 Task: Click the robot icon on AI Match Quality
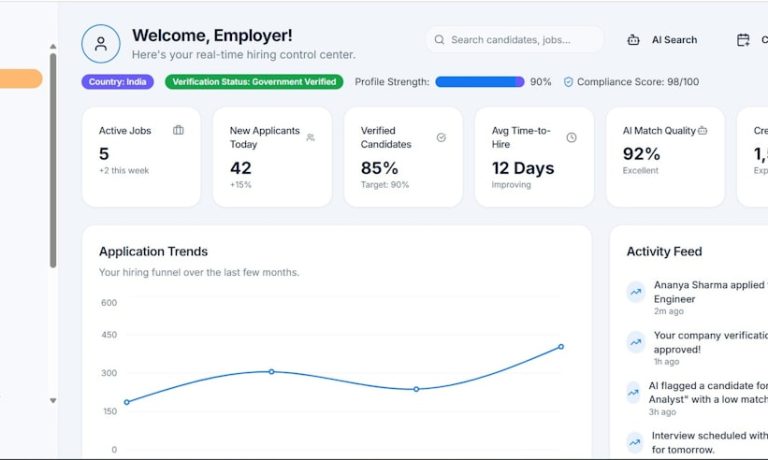tap(703, 130)
